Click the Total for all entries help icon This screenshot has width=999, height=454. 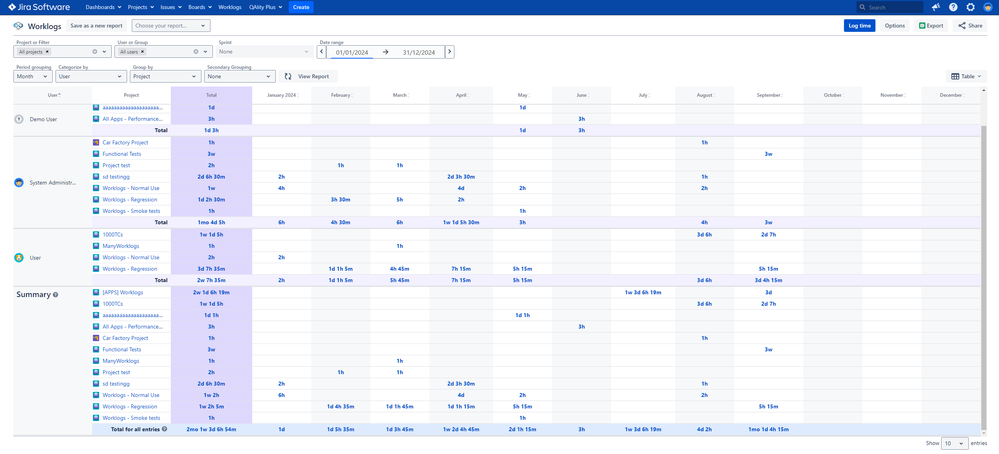pos(165,429)
